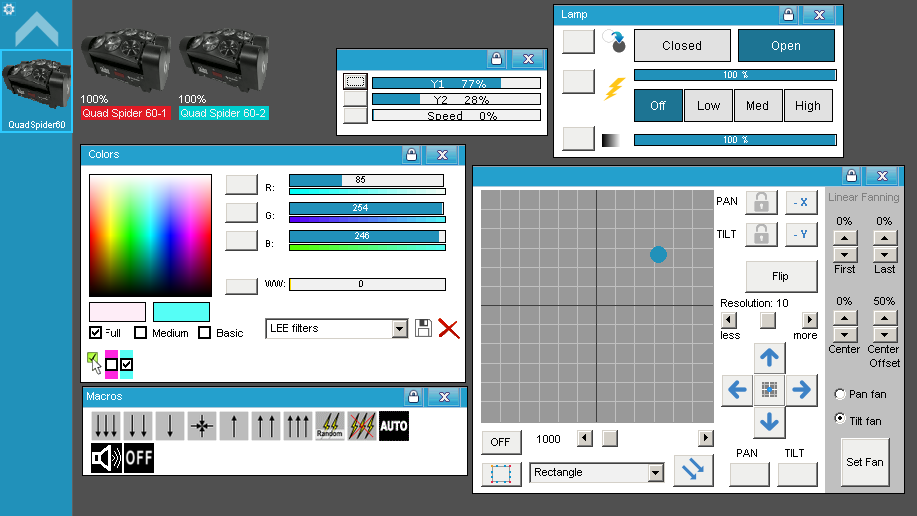This screenshot has width=917, height=516.
Task: Check the Medium color checkbox
Action: click(x=140, y=333)
